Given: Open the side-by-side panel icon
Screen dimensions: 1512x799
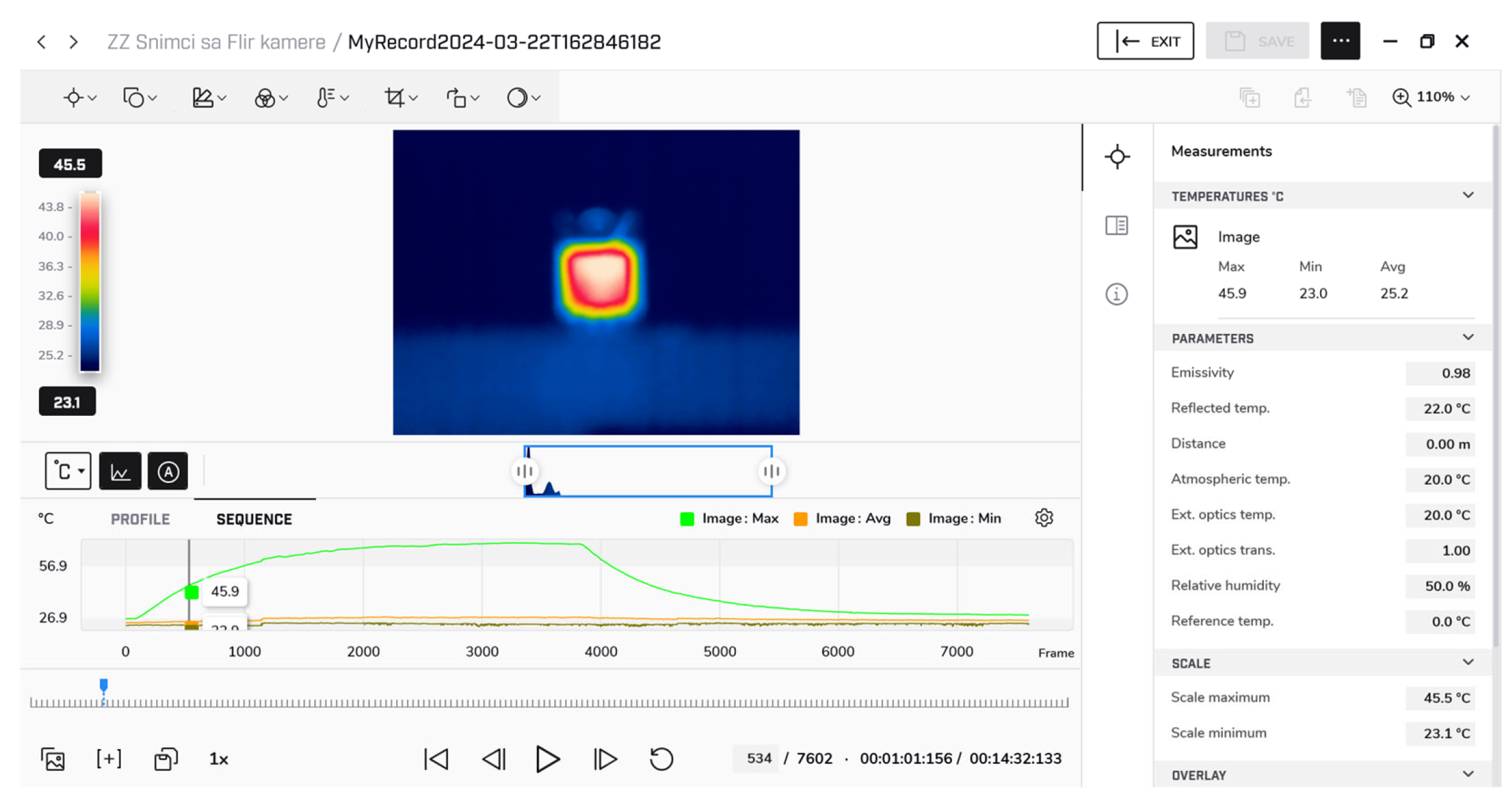Looking at the screenshot, I should (x=1117, y=225).
